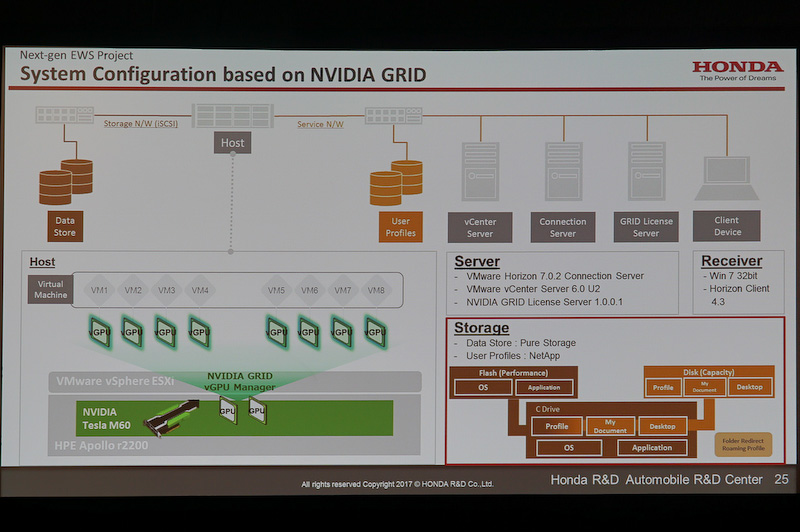Select the VM5 diamond
This screenshot has width=800, height=532.
point(277,290)
